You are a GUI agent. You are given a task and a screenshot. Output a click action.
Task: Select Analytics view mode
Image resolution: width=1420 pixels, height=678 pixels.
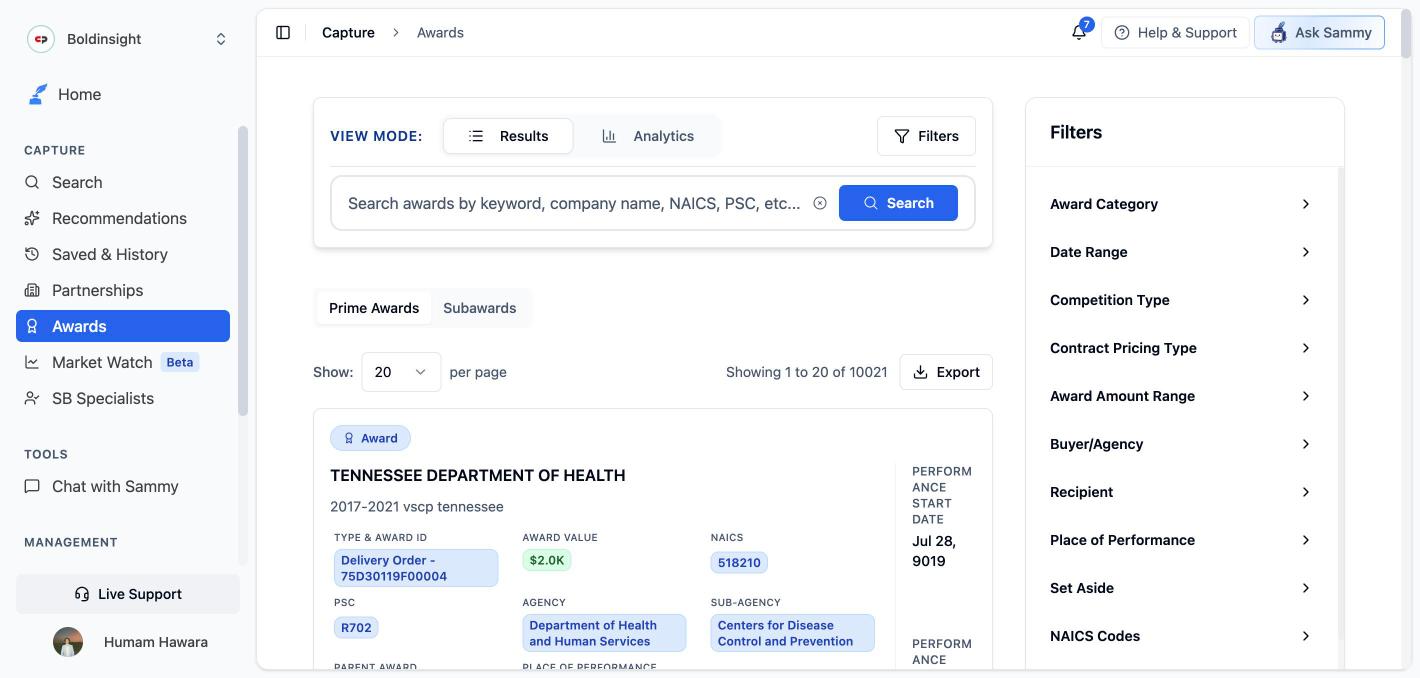648,136
